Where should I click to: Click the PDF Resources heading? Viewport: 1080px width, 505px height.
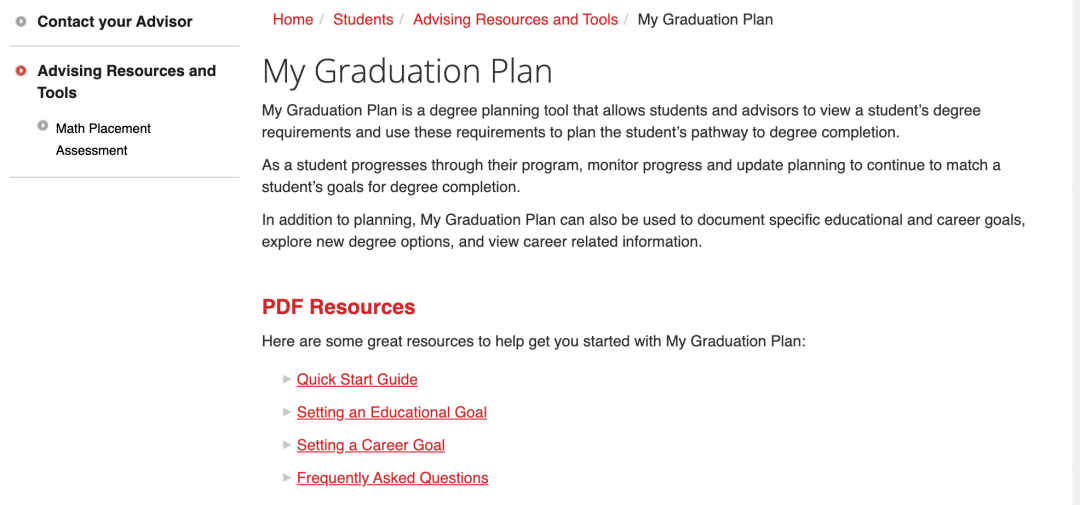[338, 307]
